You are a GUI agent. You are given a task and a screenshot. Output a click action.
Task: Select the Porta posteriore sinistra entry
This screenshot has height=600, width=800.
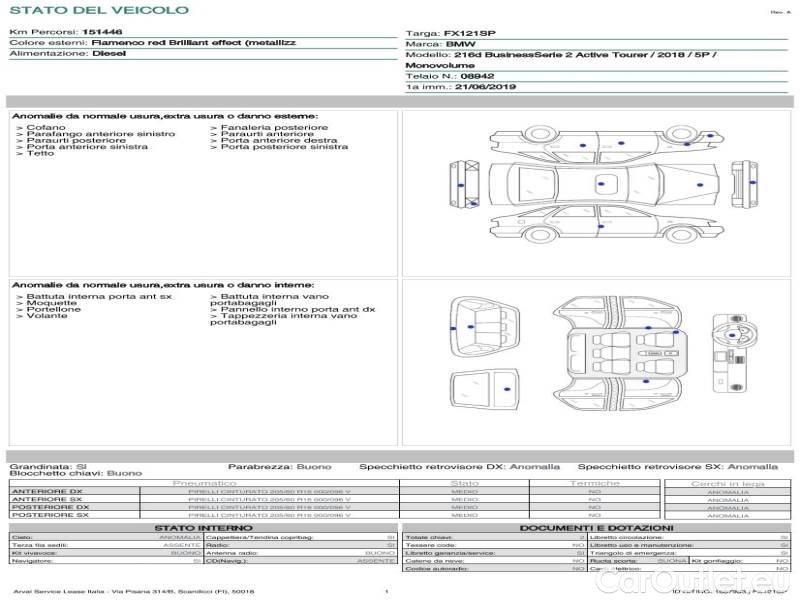click(279, 146)
